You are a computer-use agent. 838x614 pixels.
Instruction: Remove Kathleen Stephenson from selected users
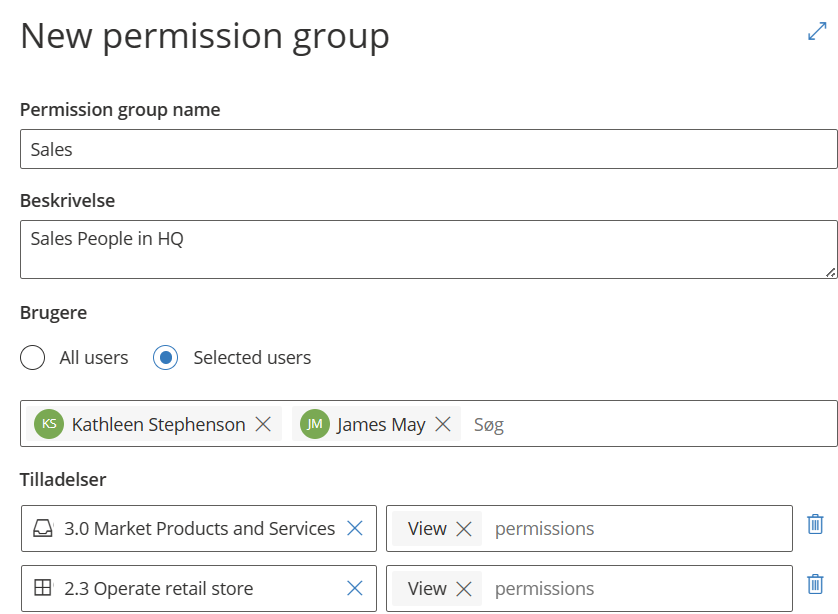click(x=263, y=425)
